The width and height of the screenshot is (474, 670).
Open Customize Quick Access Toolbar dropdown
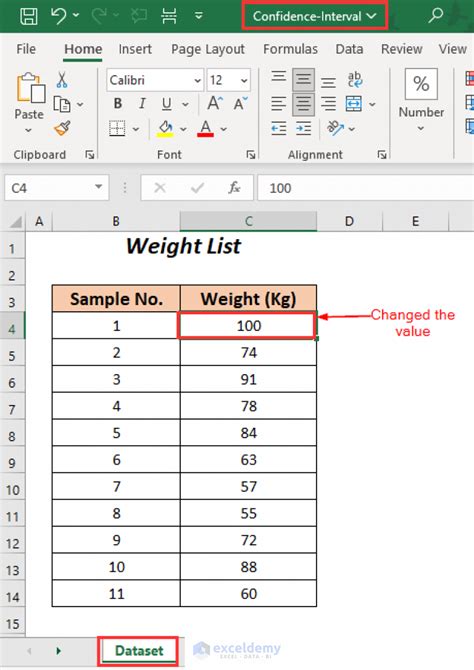coord(199,16)
